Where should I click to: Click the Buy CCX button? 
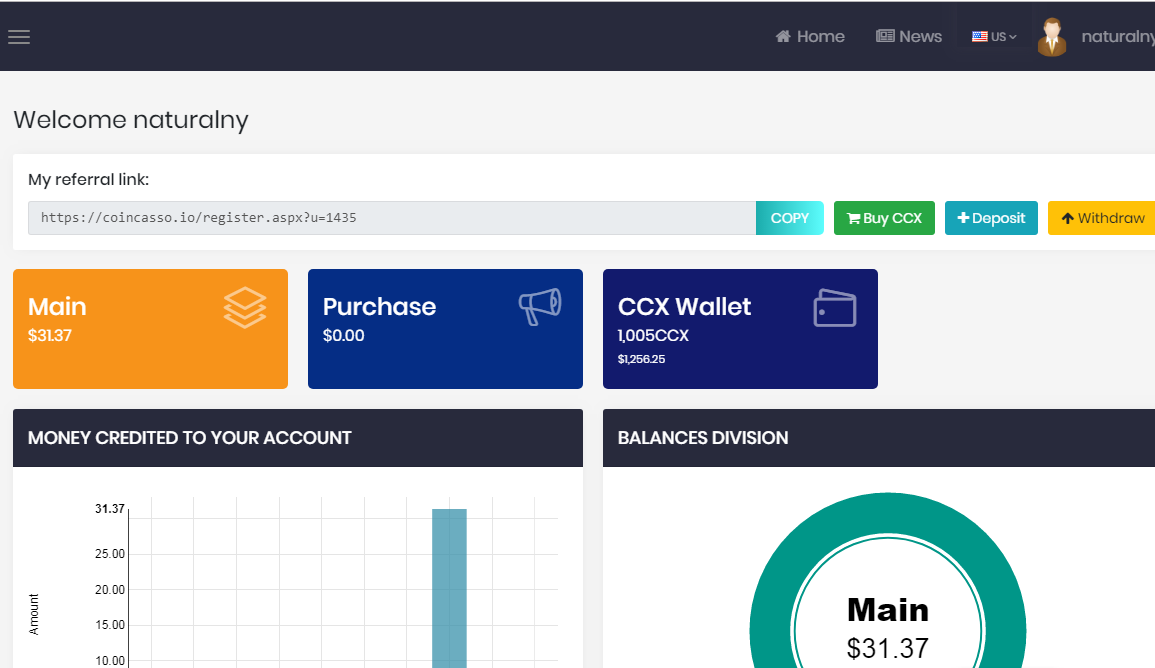point(884,218)
